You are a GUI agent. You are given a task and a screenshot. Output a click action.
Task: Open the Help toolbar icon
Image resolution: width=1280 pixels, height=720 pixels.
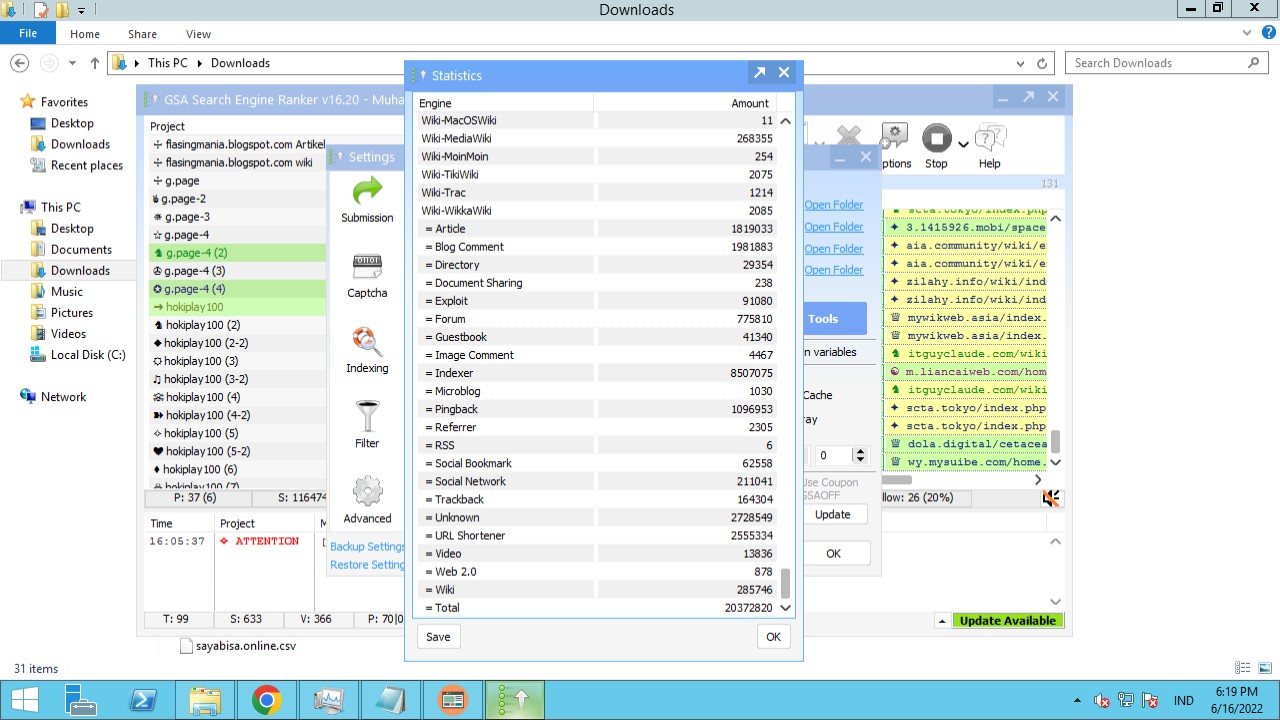[x=989, y=146]
